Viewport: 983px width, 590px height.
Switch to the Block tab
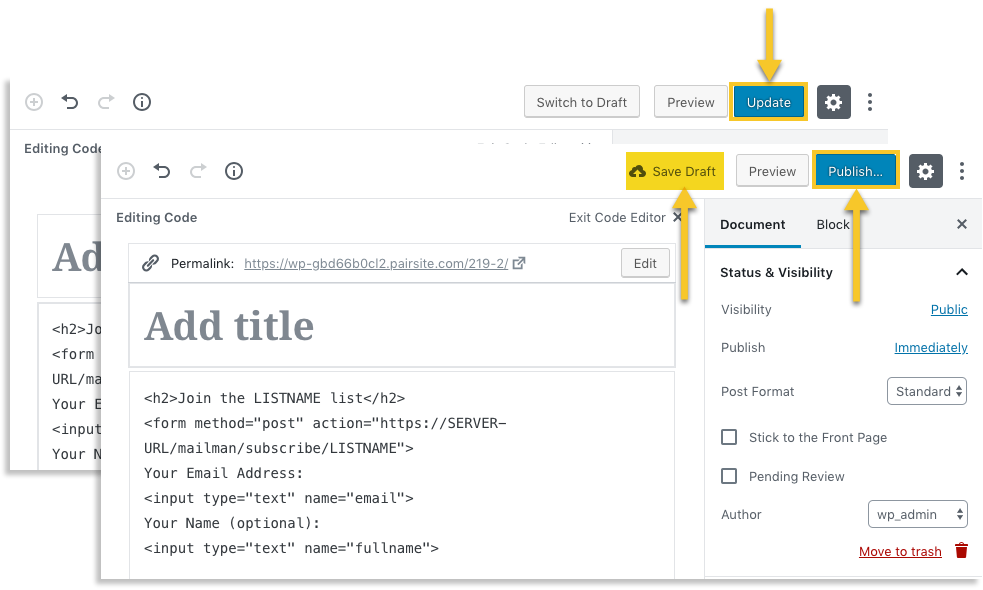click(832, 224)
